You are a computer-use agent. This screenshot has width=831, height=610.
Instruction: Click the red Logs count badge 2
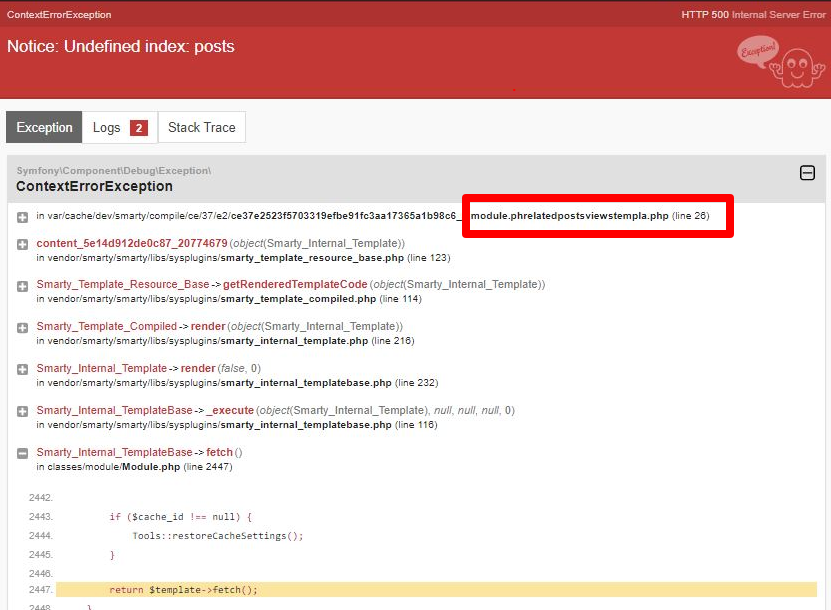coord(139,128)
